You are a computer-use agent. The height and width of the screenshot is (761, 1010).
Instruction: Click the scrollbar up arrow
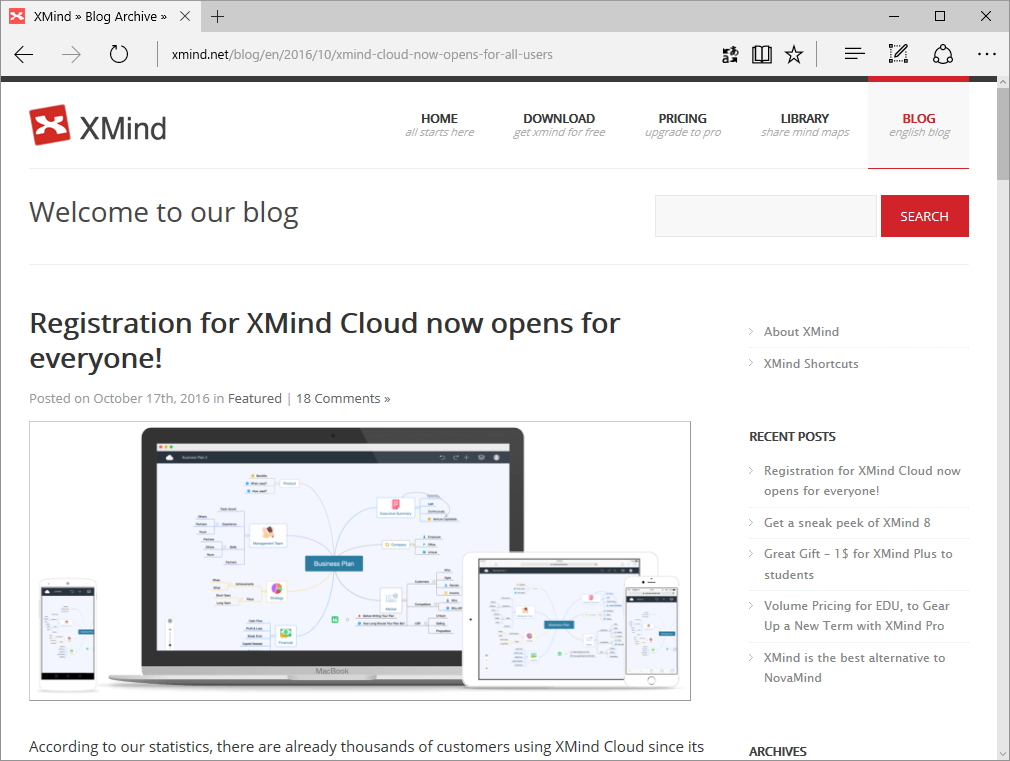coord(1003,82)
